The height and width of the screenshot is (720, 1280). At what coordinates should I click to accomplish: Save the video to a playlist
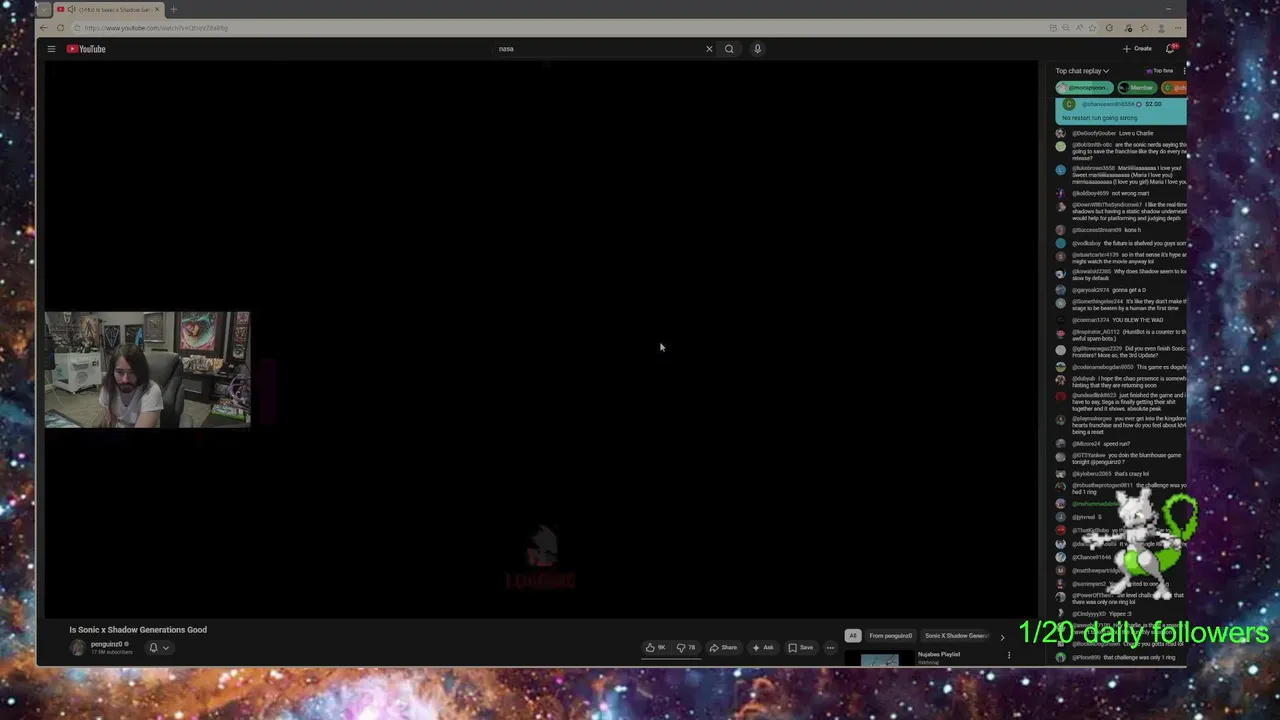click(800, 648)
